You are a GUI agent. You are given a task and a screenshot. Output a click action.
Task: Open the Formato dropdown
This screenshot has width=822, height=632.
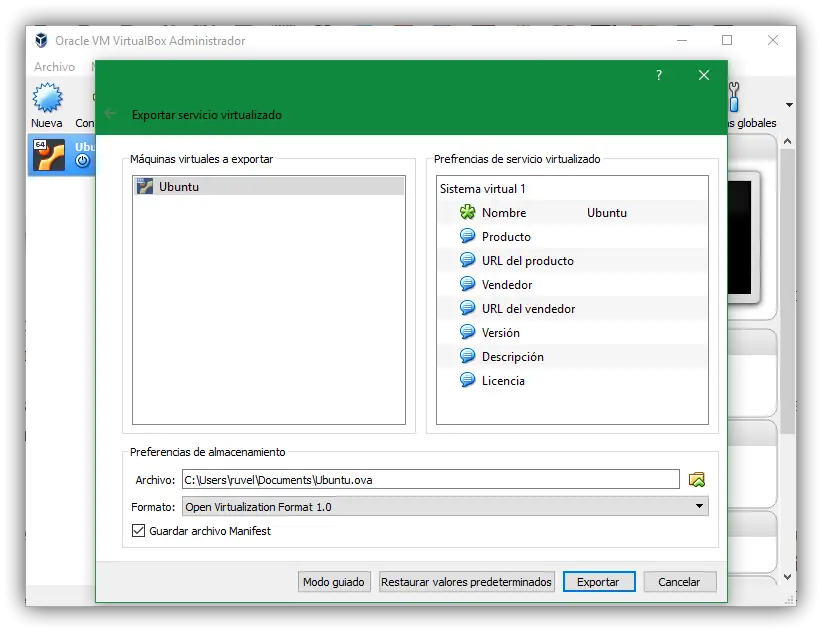[445, 507]
